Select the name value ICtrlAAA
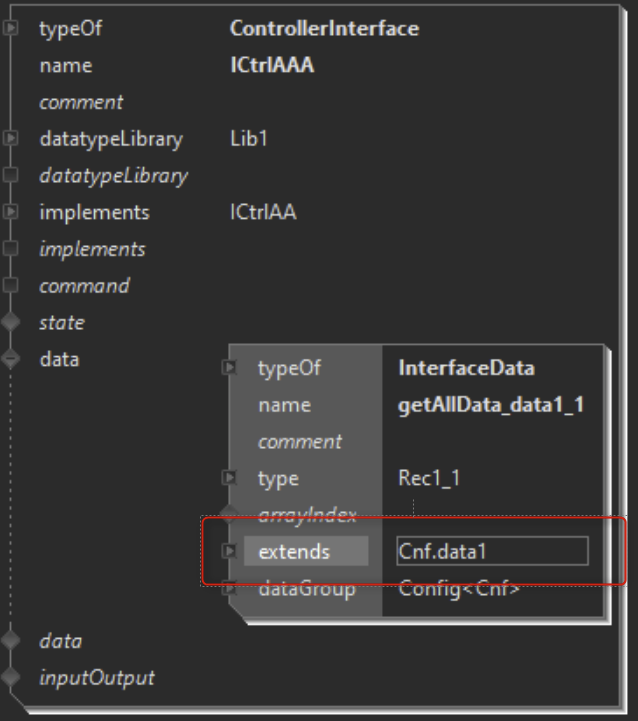Image resolution: width=638 pixels, height=721 pixels. click(272, 65)
